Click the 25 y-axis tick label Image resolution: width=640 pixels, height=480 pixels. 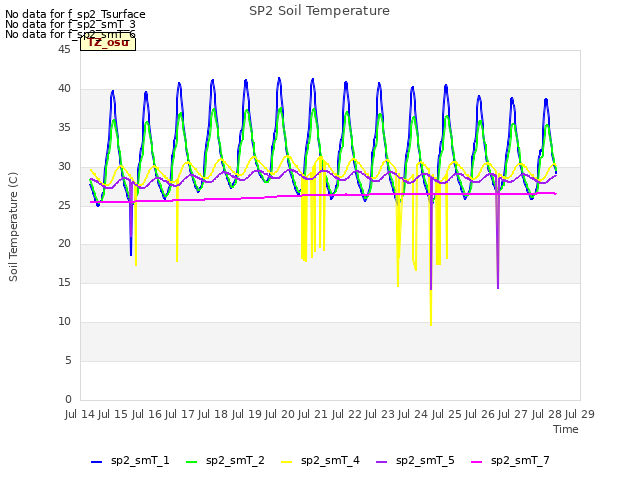pyautogui.click(x=64, y=205)
